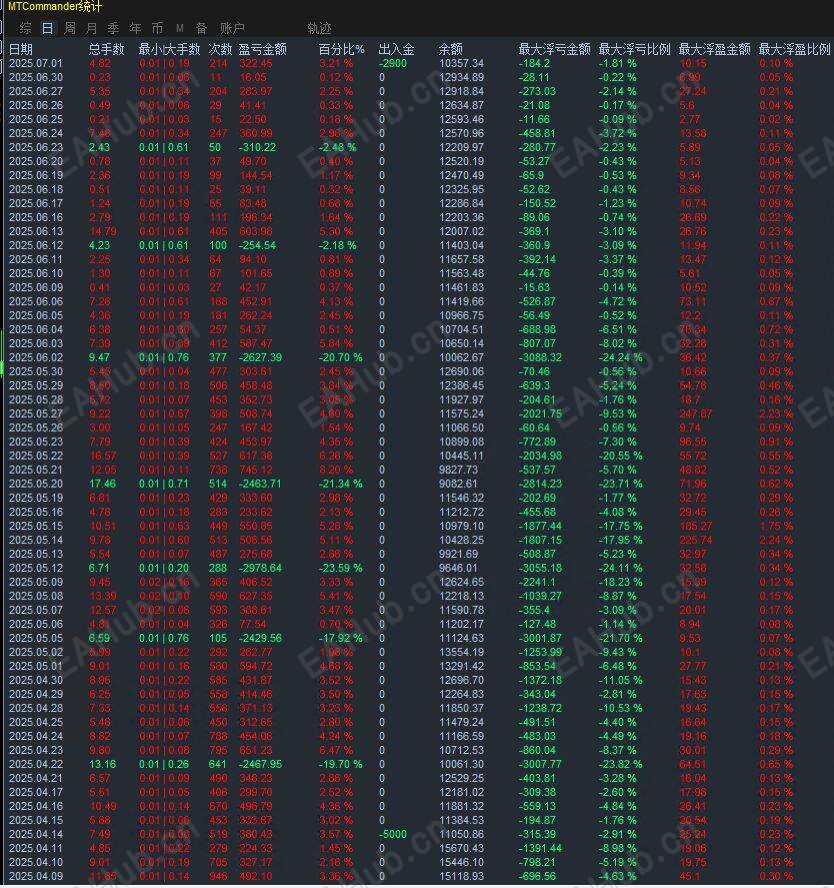Click the loss value -310.22

coord(258,147)
